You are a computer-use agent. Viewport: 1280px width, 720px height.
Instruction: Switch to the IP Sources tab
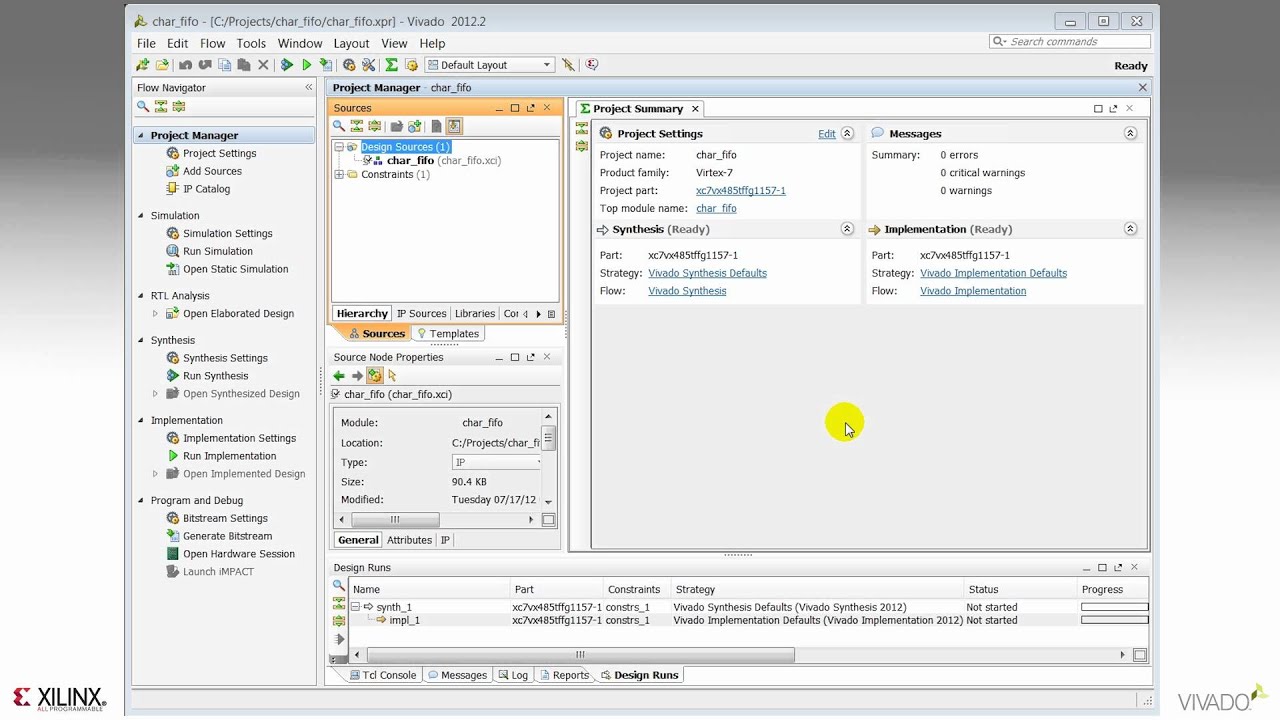[421, 314]
